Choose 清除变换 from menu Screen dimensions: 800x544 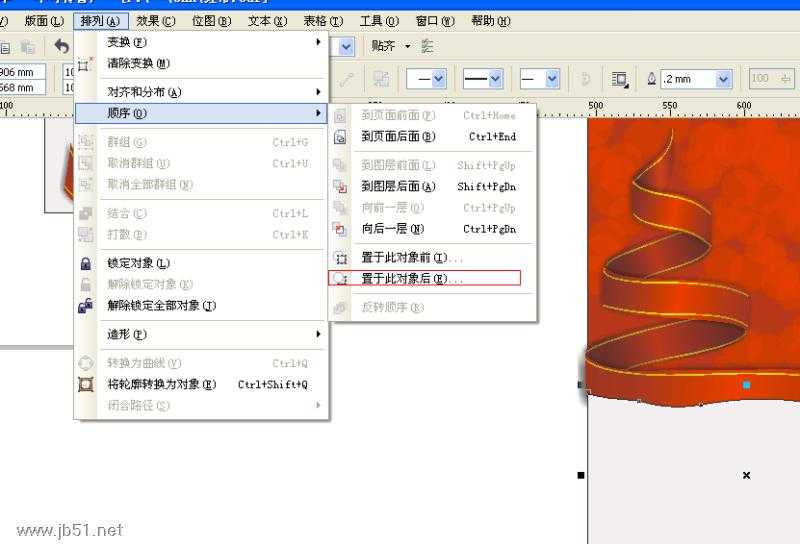[202, 63]
